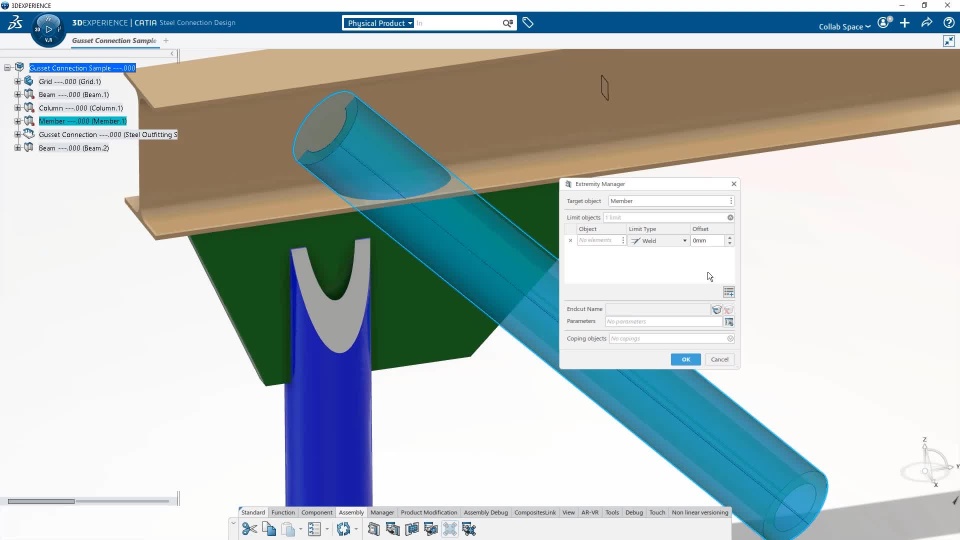Expand the Gusset Connection tree node
The height and width of the screenshot is (540, 960).
(17, 135)
